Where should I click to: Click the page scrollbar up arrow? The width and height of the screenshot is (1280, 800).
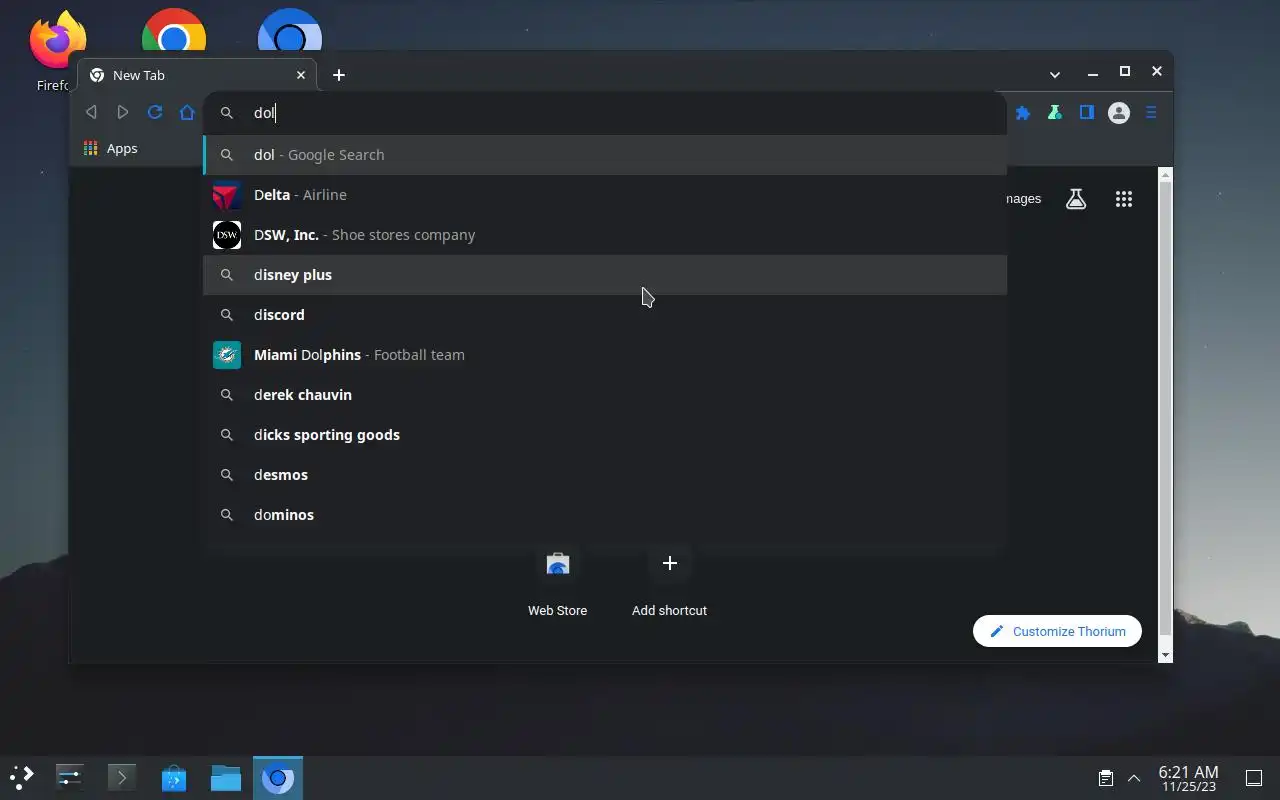(x=1164, y=175)
